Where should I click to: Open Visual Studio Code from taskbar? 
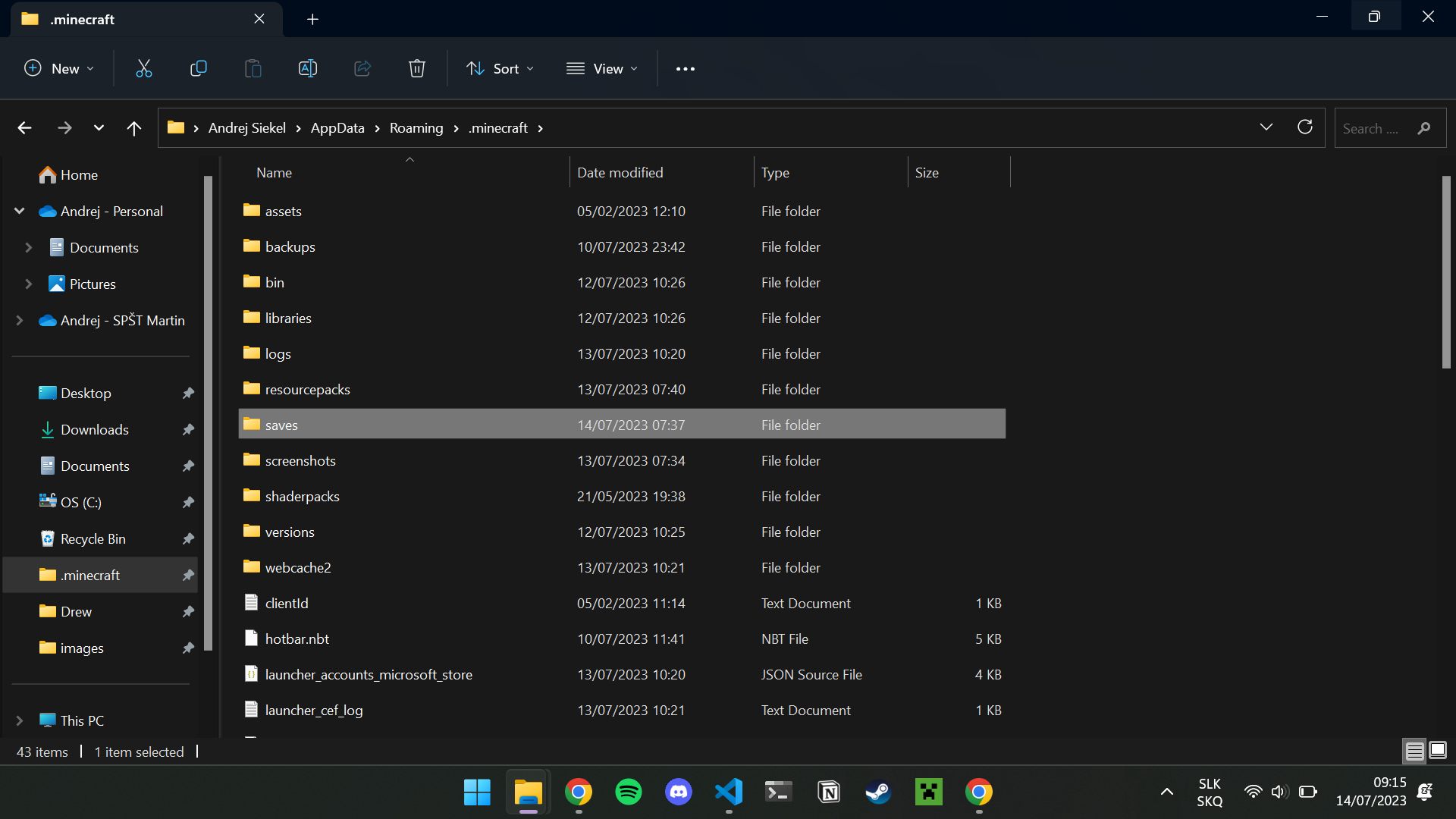(x=729, y=792)
